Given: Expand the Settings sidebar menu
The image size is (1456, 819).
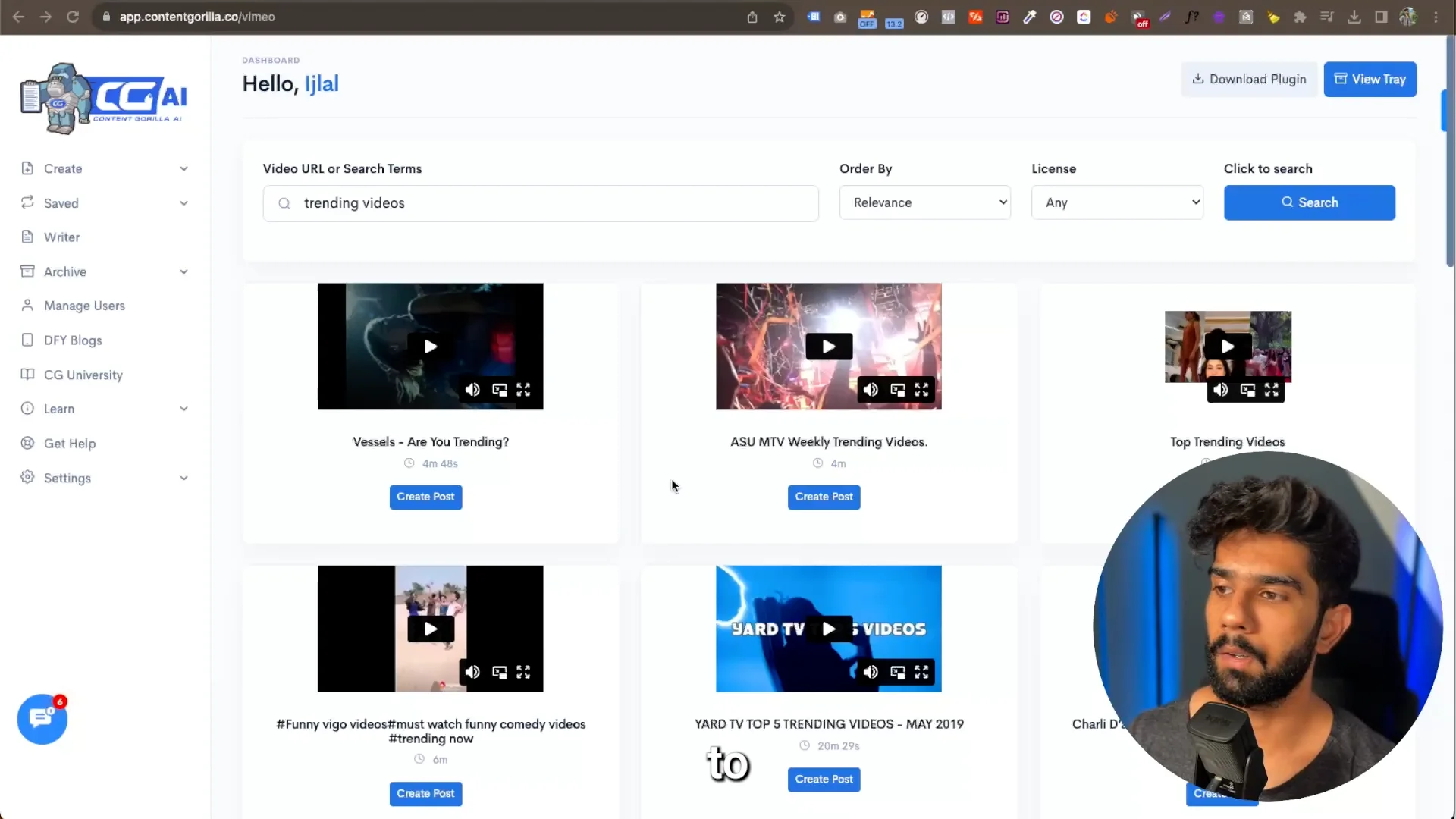Looking at the screenshot, I should (x=105, y=478).
